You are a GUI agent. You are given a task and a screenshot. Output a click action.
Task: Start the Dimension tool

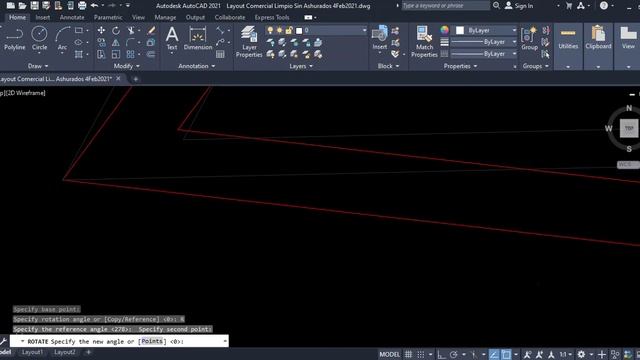[198, 39]
